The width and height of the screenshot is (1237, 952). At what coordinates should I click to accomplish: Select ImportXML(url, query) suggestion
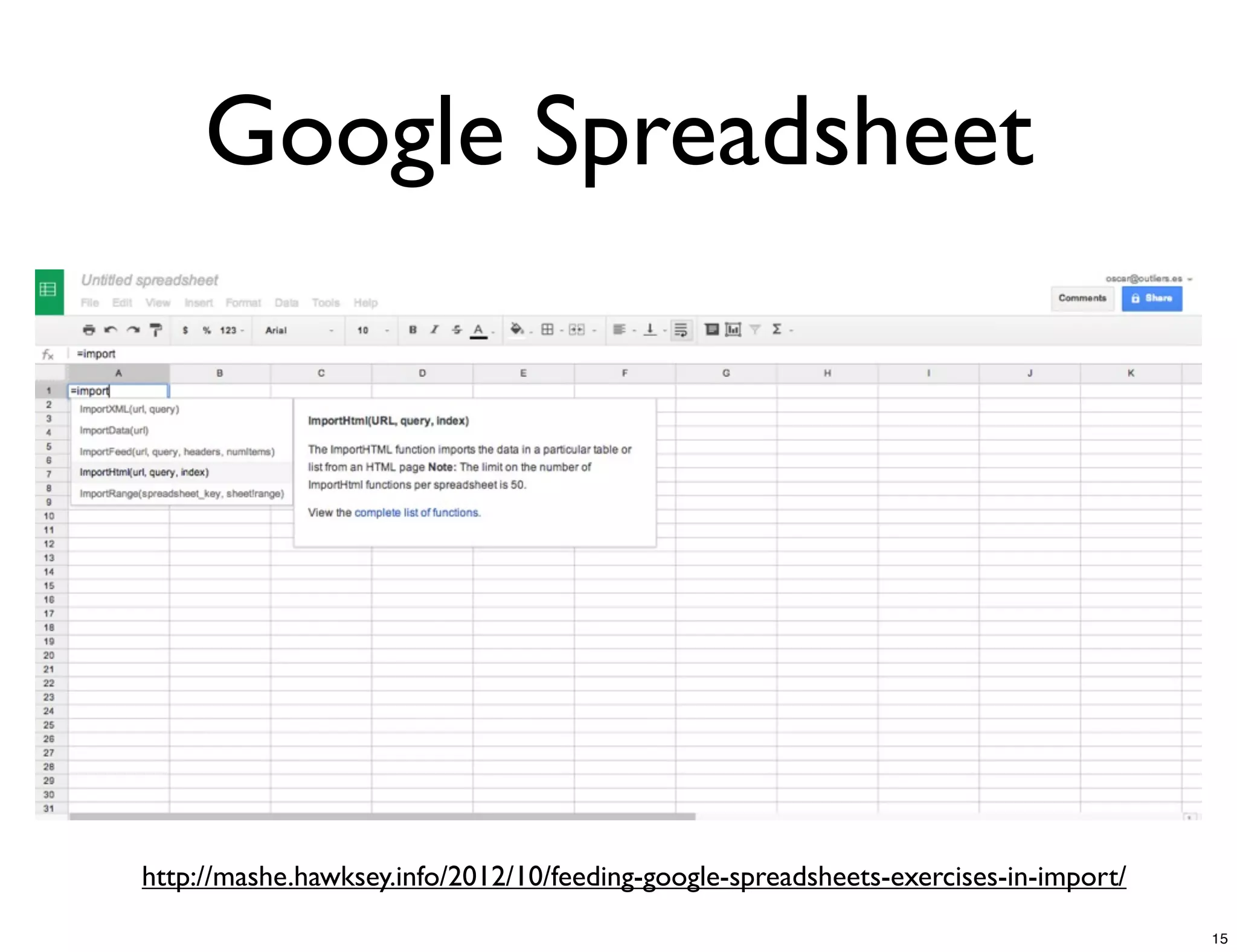181,409
